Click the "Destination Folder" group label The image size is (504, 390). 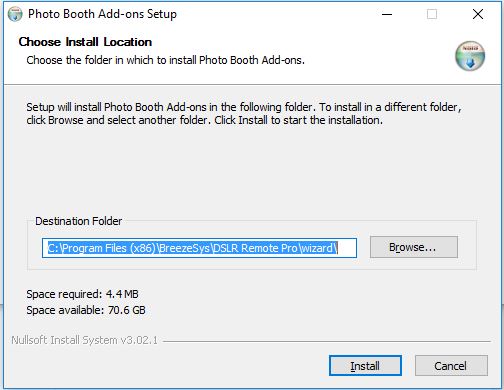tap(79, 221)
